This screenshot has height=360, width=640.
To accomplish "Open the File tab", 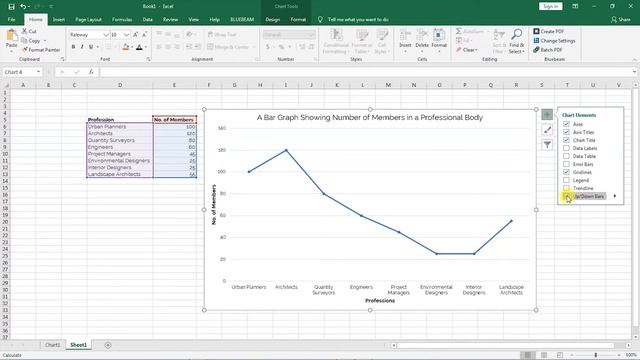I will pos(11,19).
